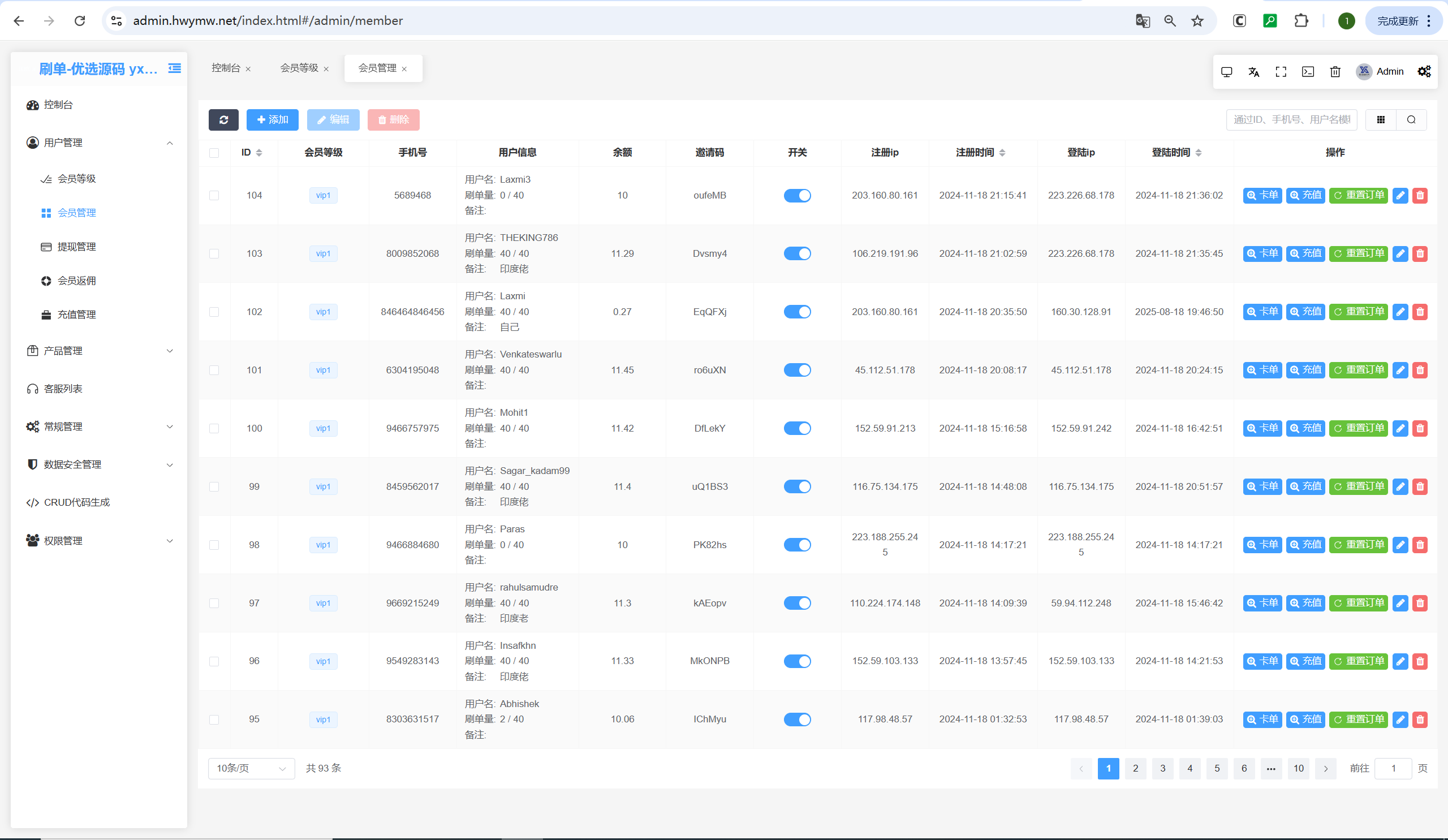Image resolution: width=1448 pixels, height=840 pixels.
Task: Click the blue edit pencil for ID 104
Action: (1400, 195)
